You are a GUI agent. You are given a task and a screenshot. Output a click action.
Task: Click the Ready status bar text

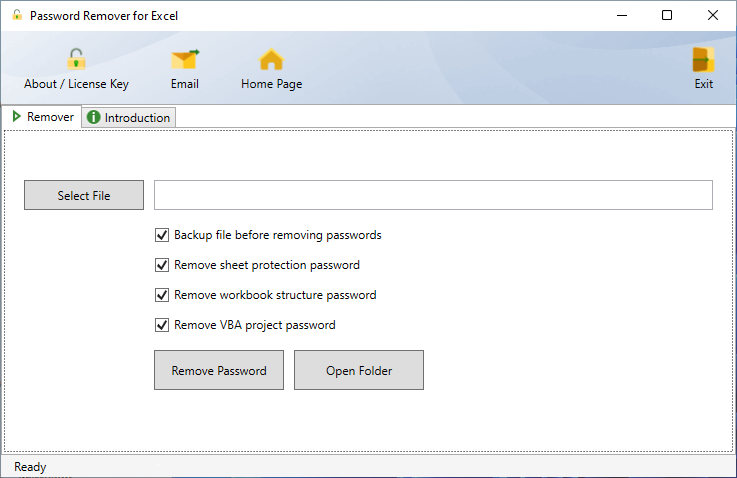coord(30,467)
